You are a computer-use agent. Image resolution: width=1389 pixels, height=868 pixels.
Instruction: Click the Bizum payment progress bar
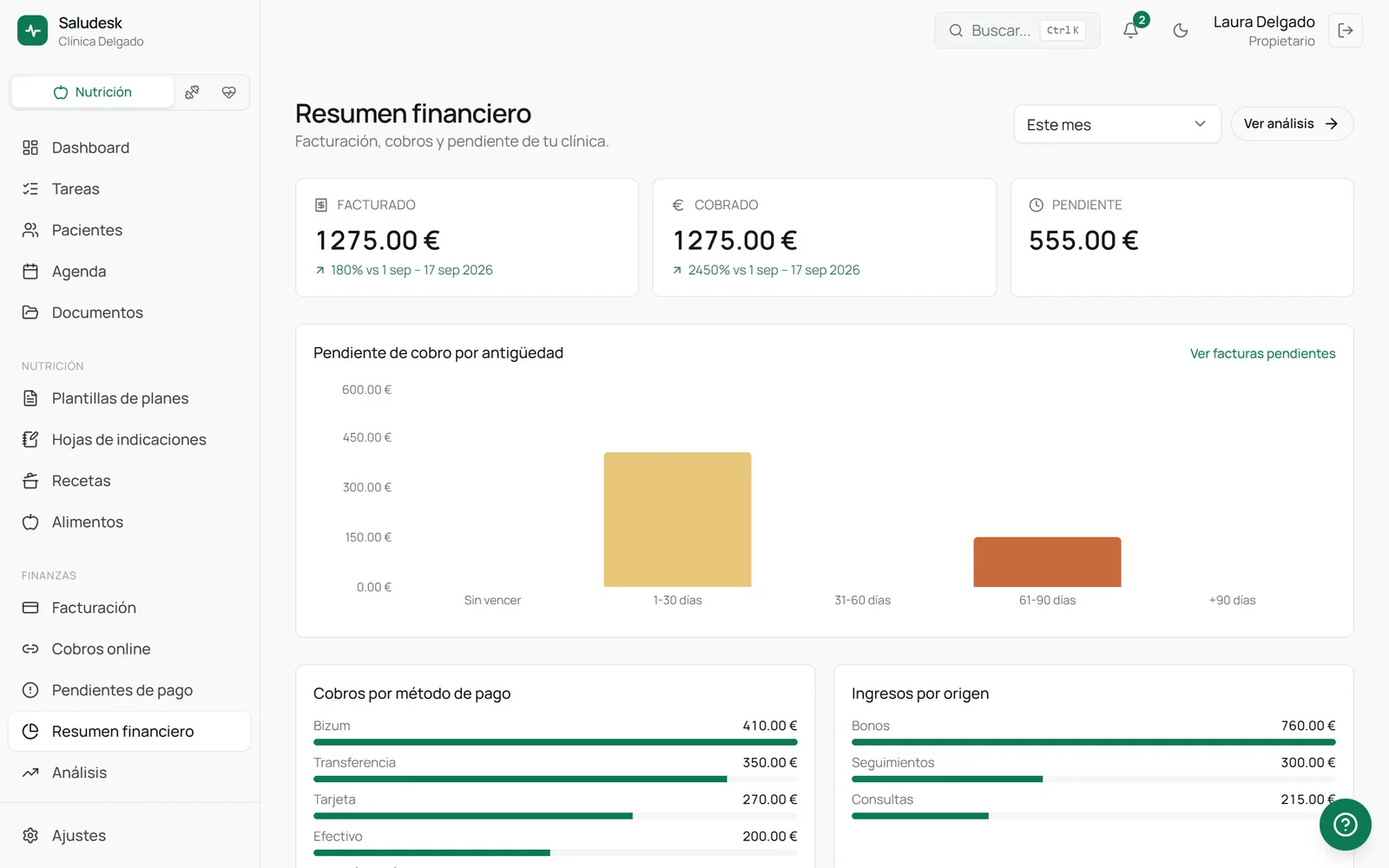tap(555, 742)
